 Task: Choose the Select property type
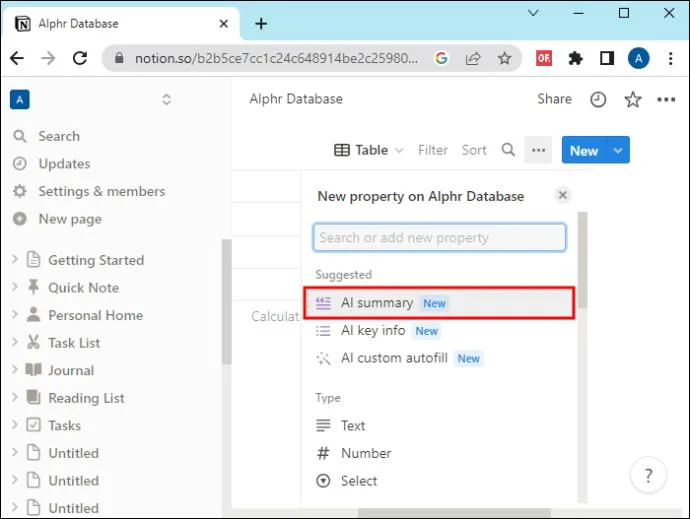tap(439, 481)
